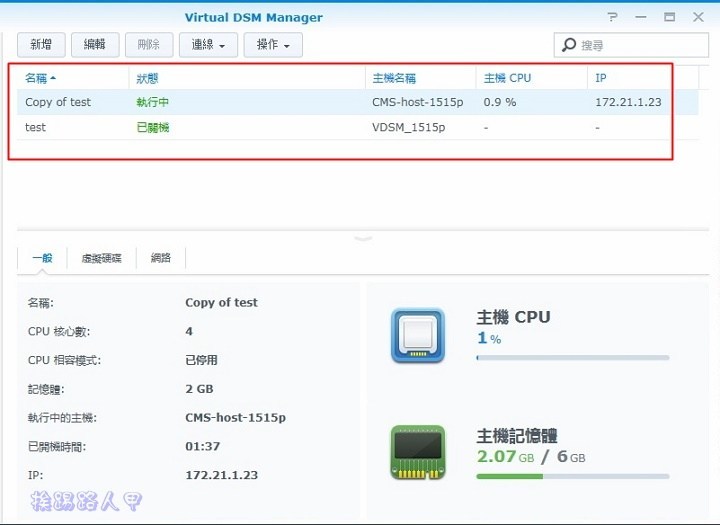Click the 2.07 GB memory used figure

pos(505,457)
